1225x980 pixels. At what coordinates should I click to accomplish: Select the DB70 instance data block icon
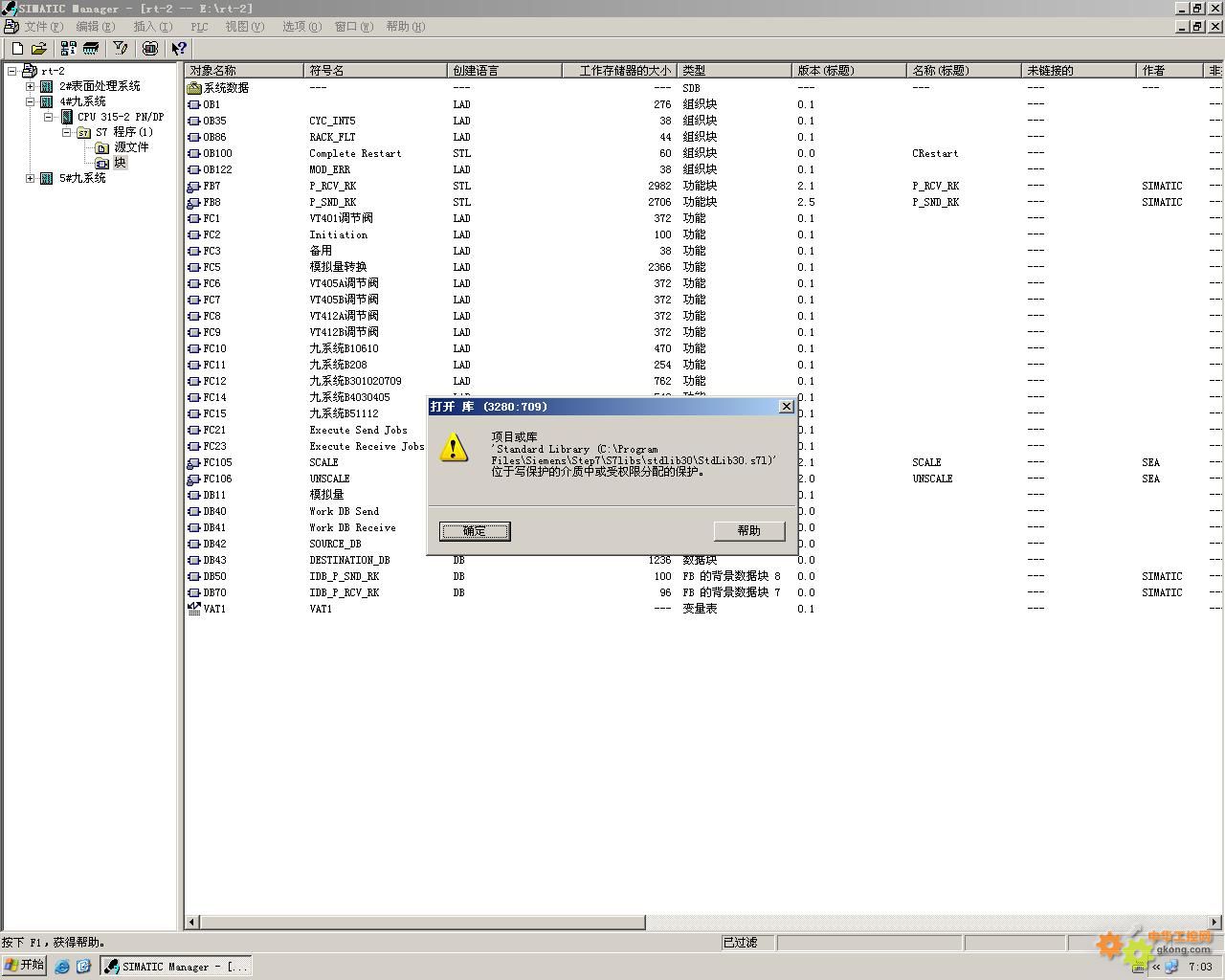click(194, 592)
